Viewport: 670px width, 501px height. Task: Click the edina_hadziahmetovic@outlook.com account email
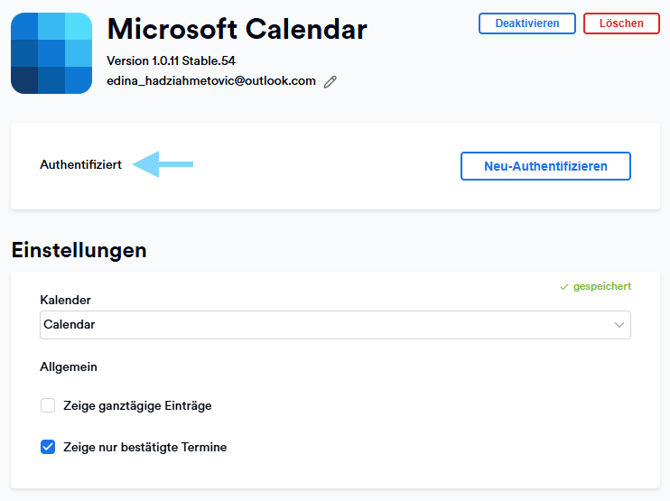click(211, 81)
